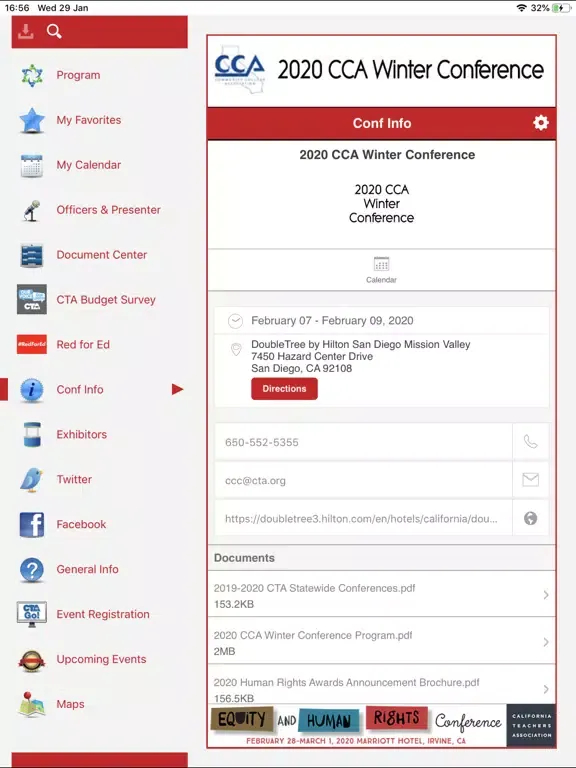Open CTA Budget Survey menu item
Viewport: 576px width, 768px height.
tap(106, 300)
